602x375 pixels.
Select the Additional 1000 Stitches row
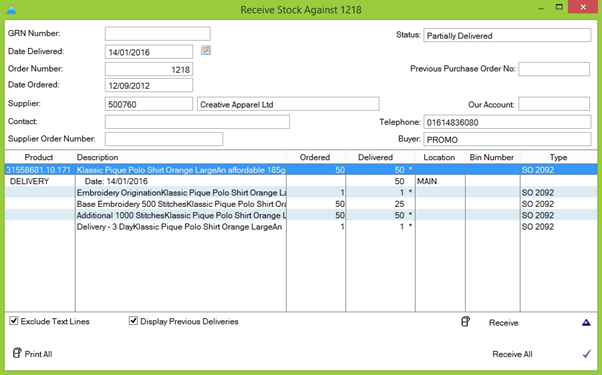(301, 215)
